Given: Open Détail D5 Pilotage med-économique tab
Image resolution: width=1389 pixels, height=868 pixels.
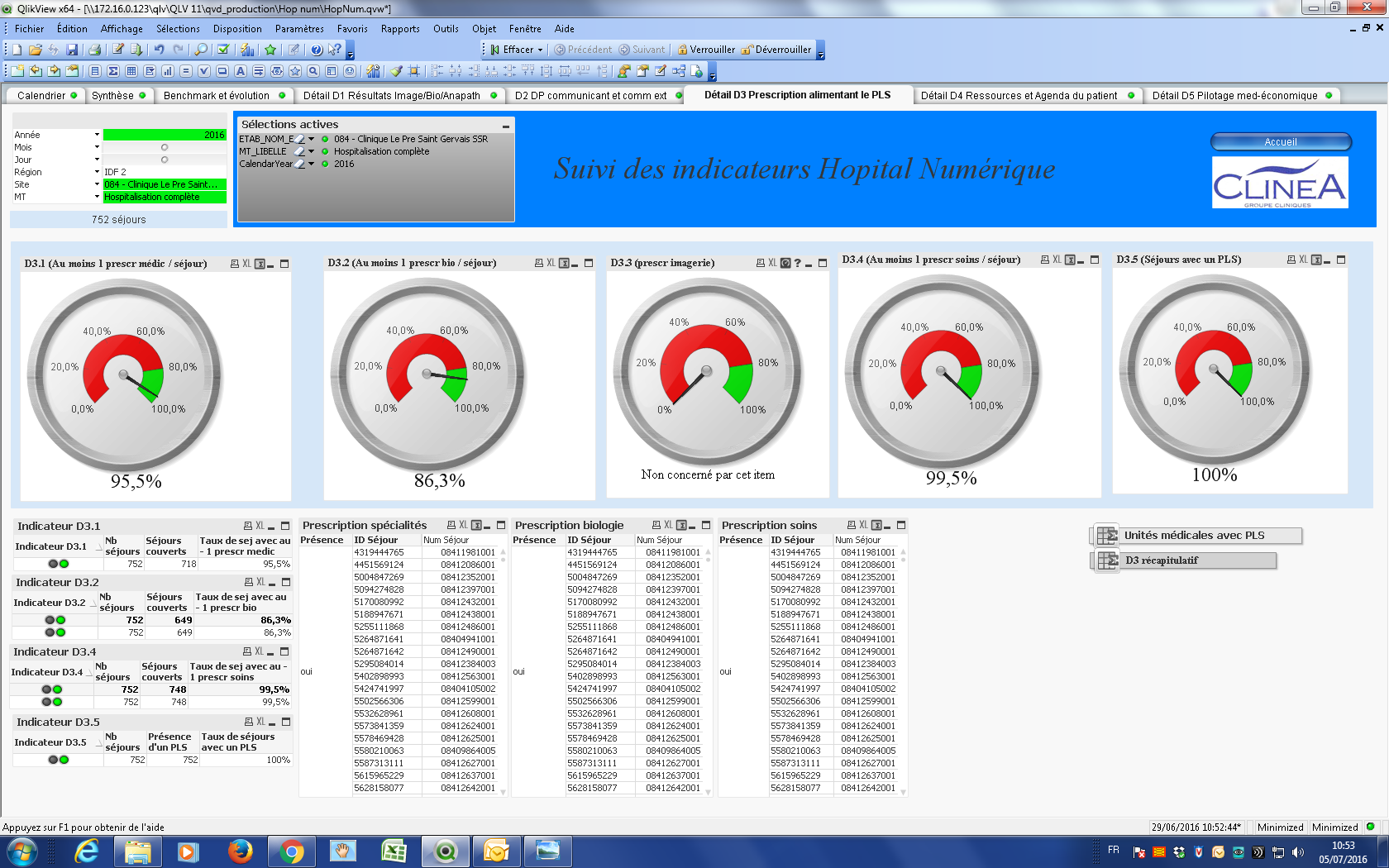Looking at the screenshot, I should point(1242,95).
